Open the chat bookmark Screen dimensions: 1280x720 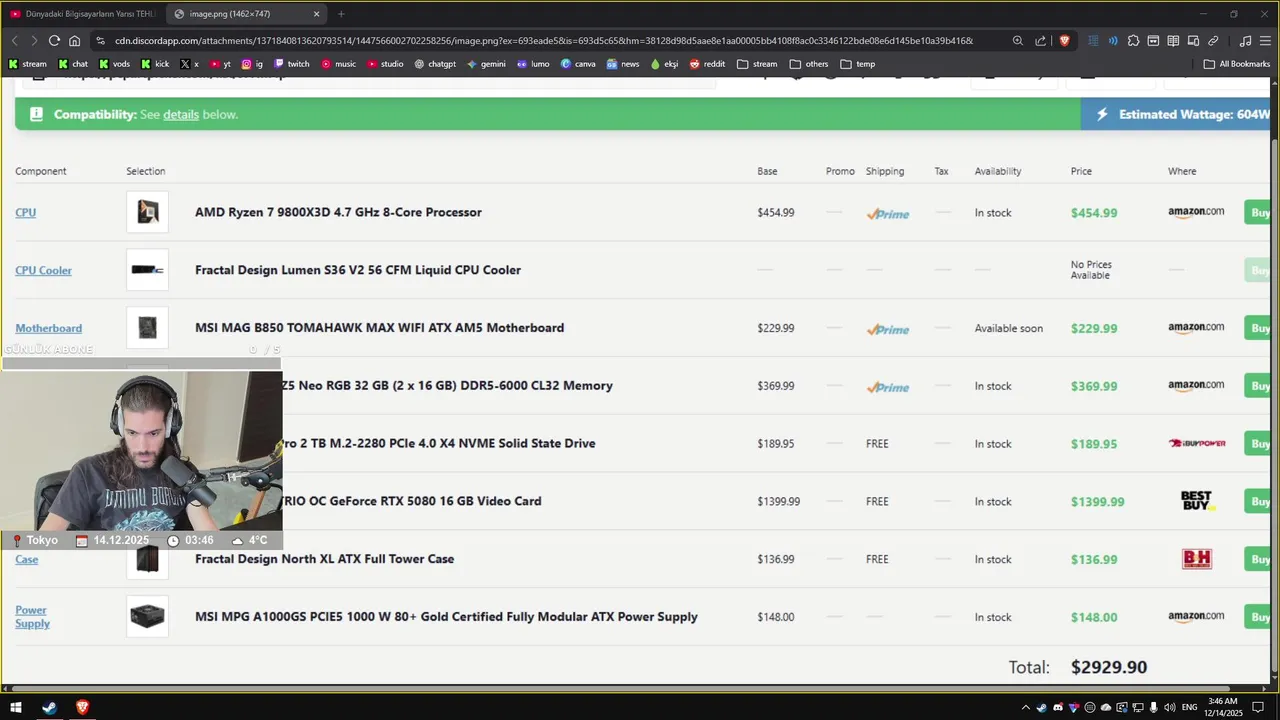pyautogui.click(x=73, y=64)
